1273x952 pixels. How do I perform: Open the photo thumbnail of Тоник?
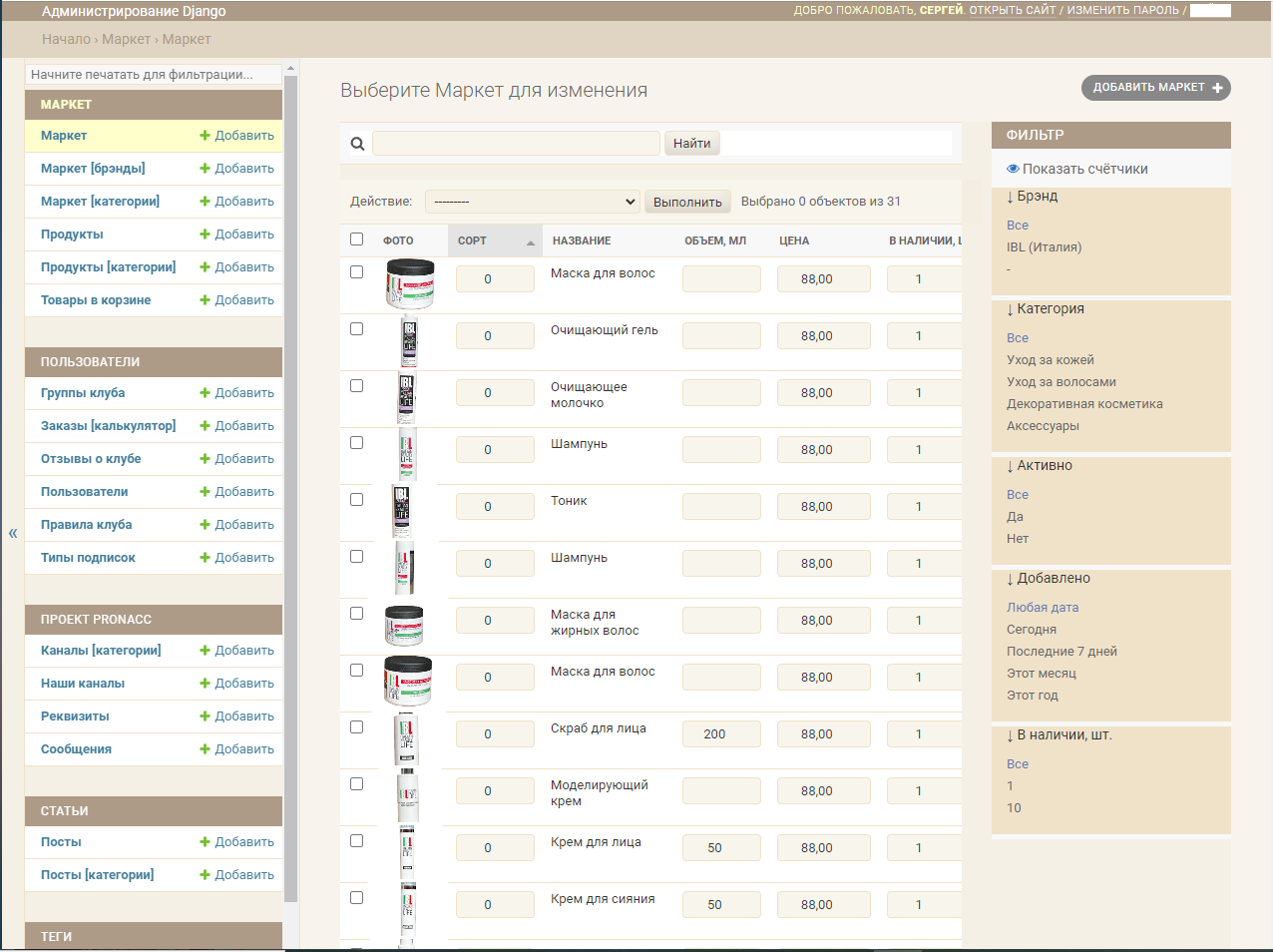402,512
